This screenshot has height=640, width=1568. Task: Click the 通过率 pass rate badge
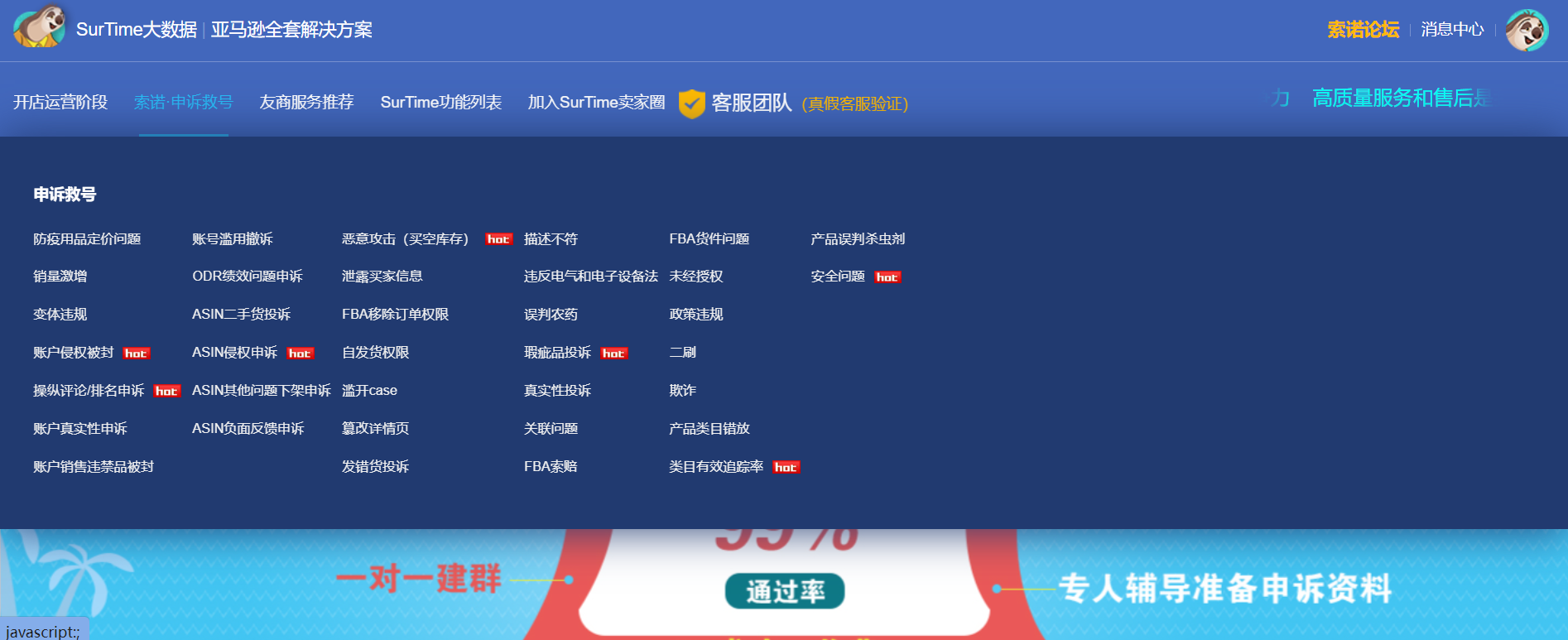point(785,591)
